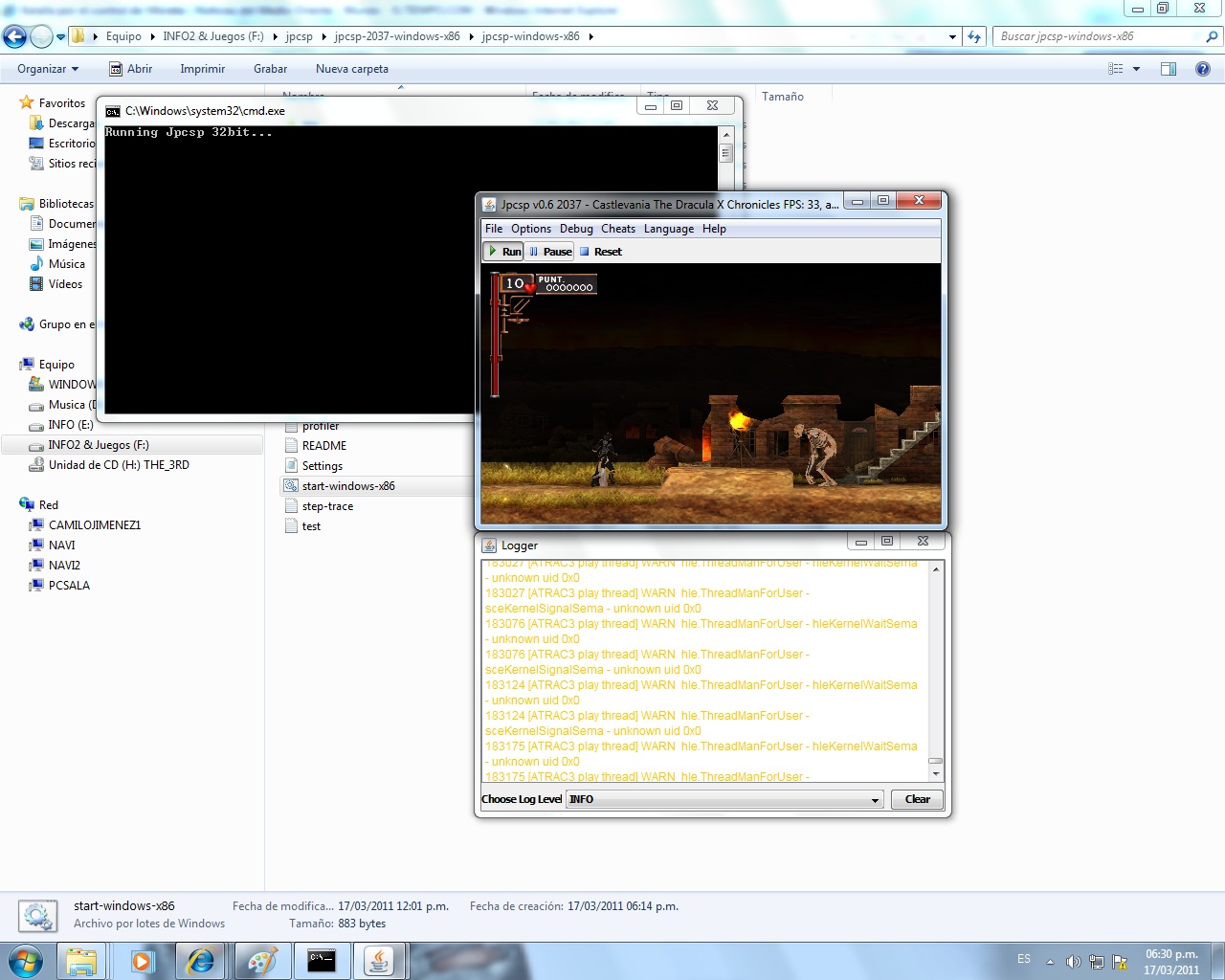Refresh the Explorer folder view
Viewport: 1225px width, 980px height.
click(x=974, y=36)
